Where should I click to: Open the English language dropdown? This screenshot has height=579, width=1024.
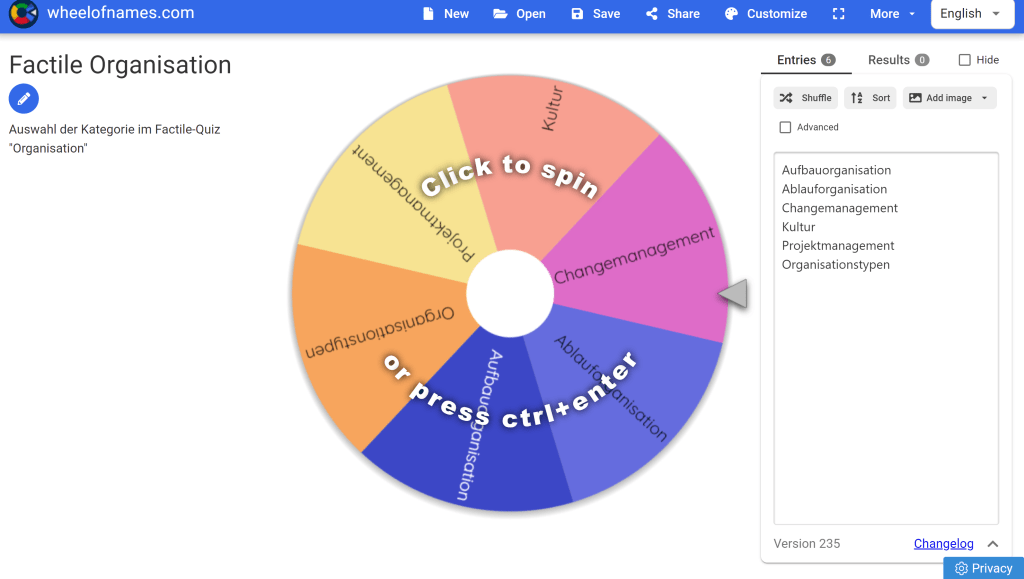(969, 14)
